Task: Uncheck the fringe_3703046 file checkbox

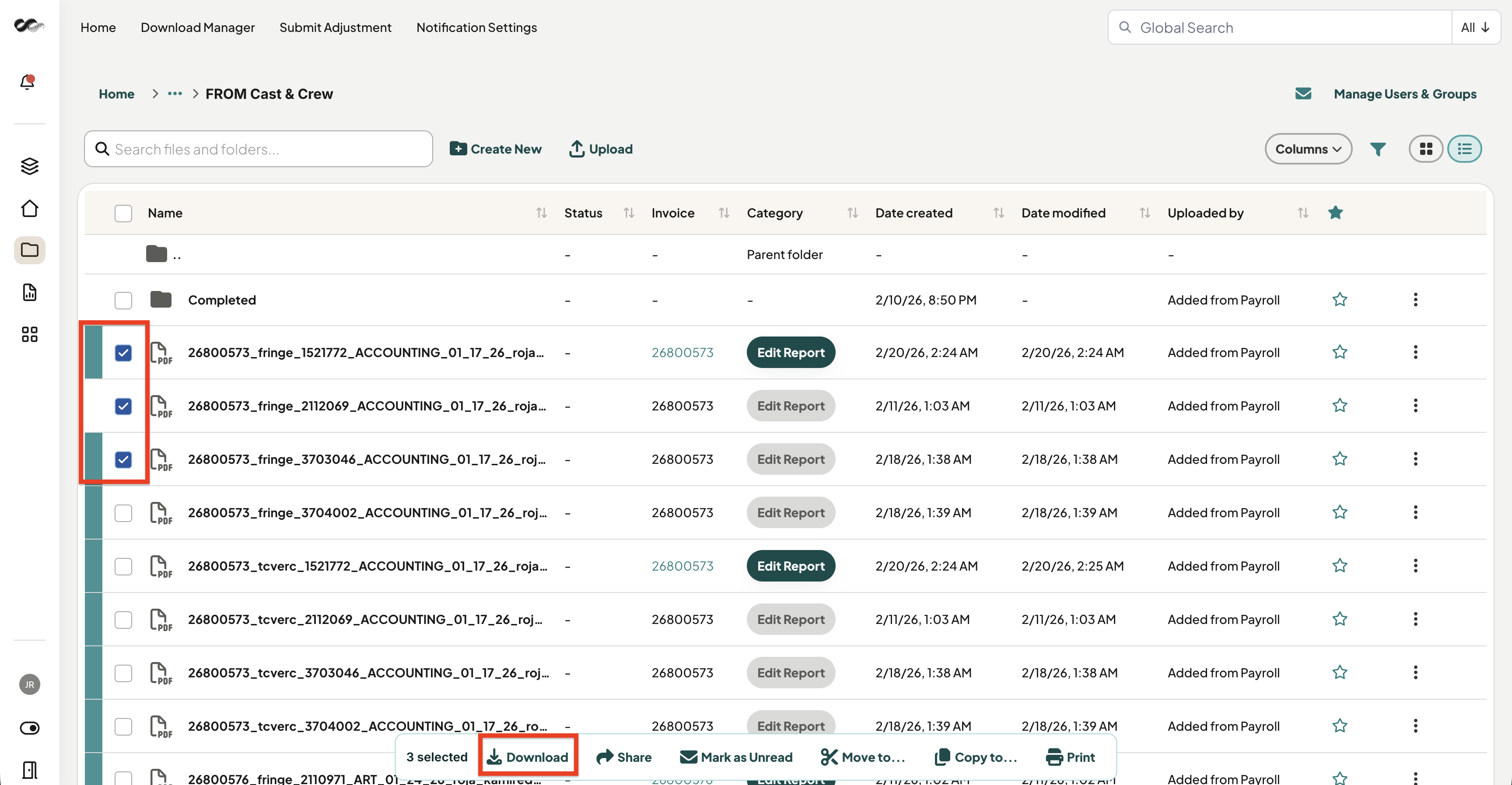Action: (x=123, y=459)
